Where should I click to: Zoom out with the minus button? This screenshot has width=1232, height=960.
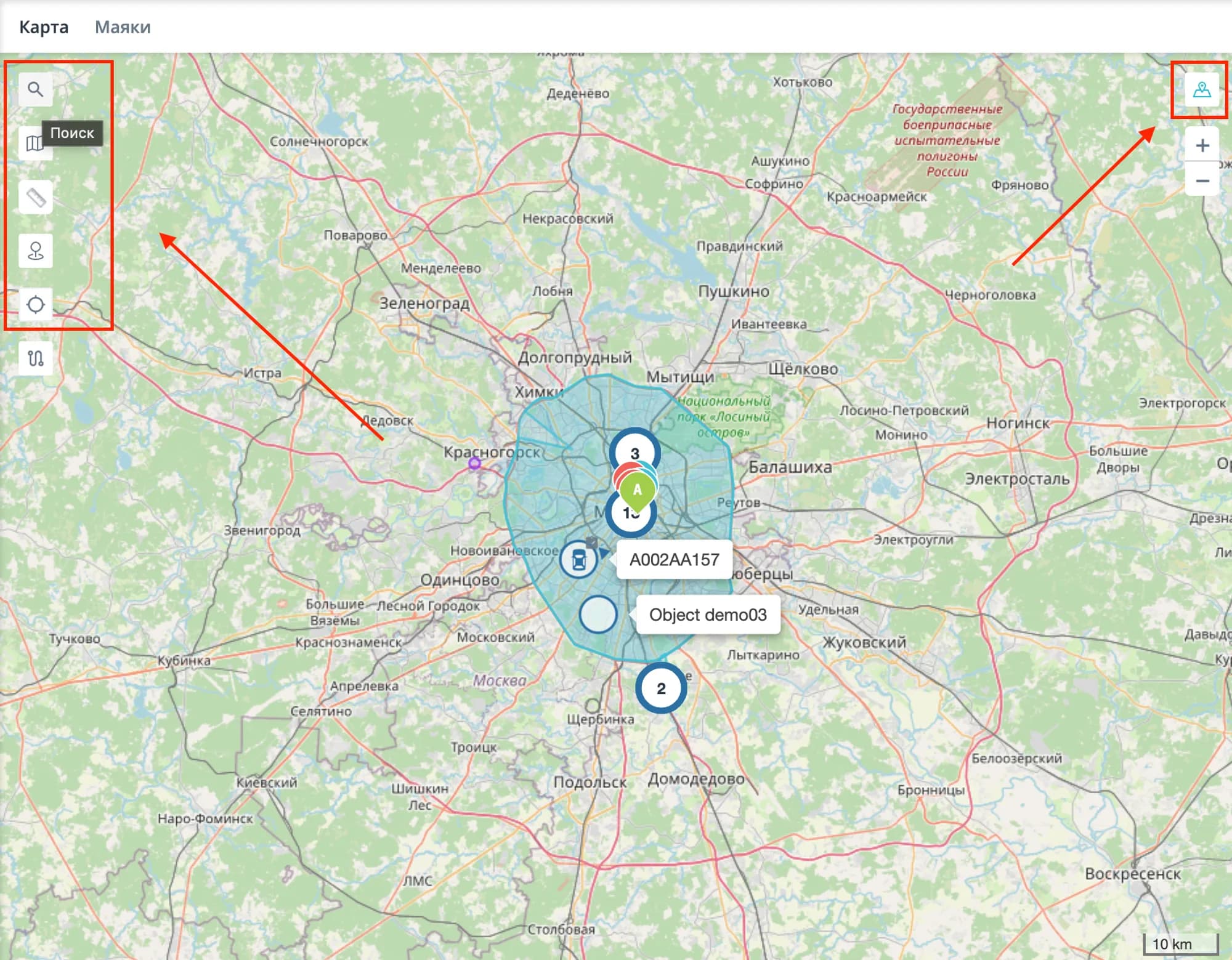(1202, 181)
